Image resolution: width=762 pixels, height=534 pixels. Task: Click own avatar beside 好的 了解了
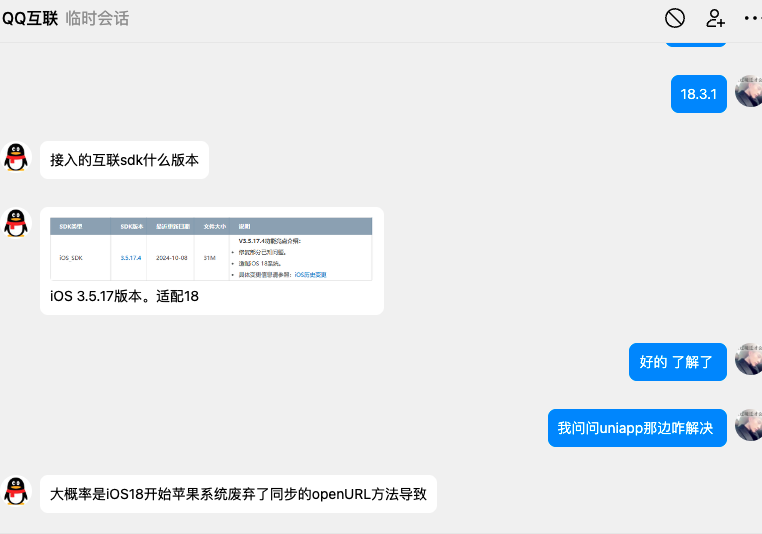(749, 359)
